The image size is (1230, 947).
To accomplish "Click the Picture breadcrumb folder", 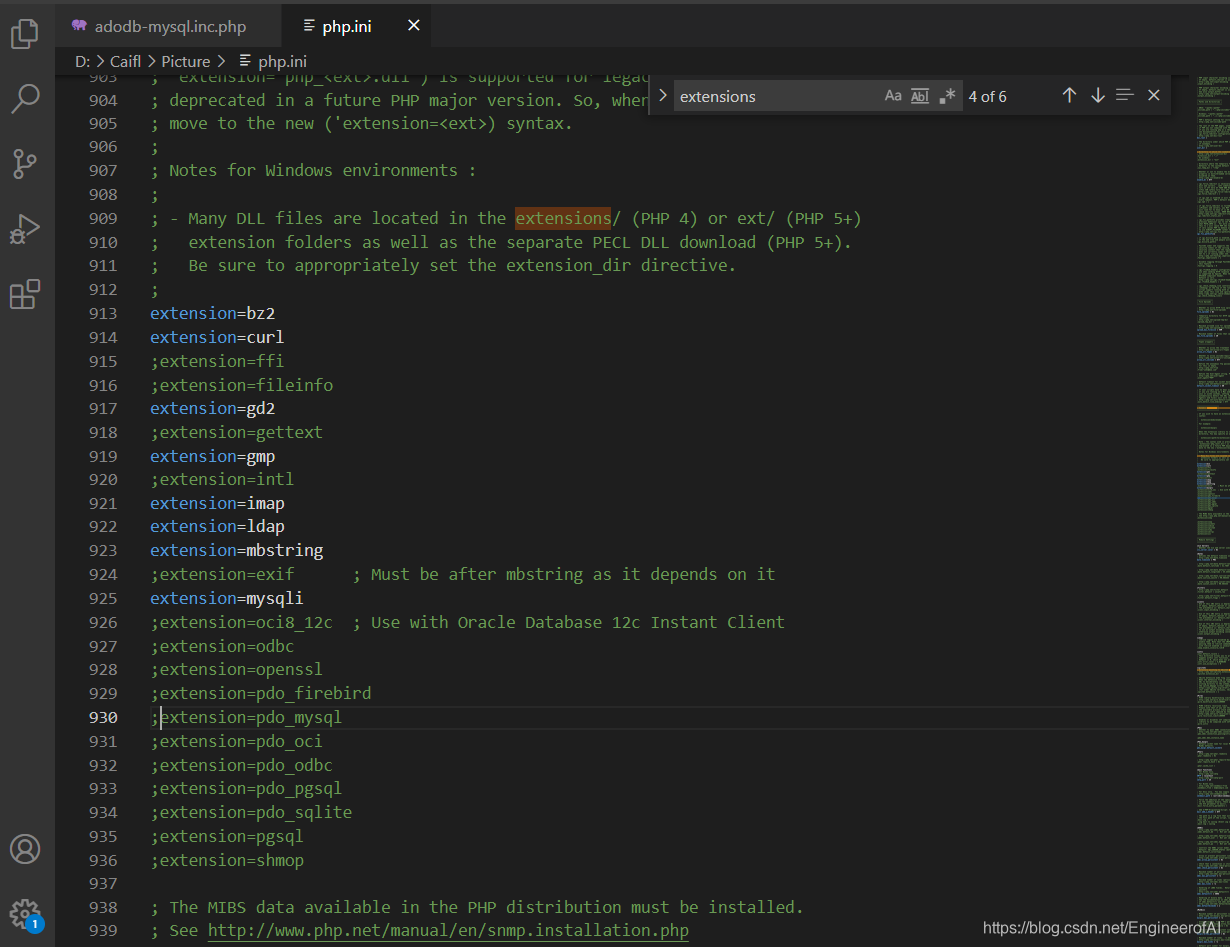I will coord(186,61).
